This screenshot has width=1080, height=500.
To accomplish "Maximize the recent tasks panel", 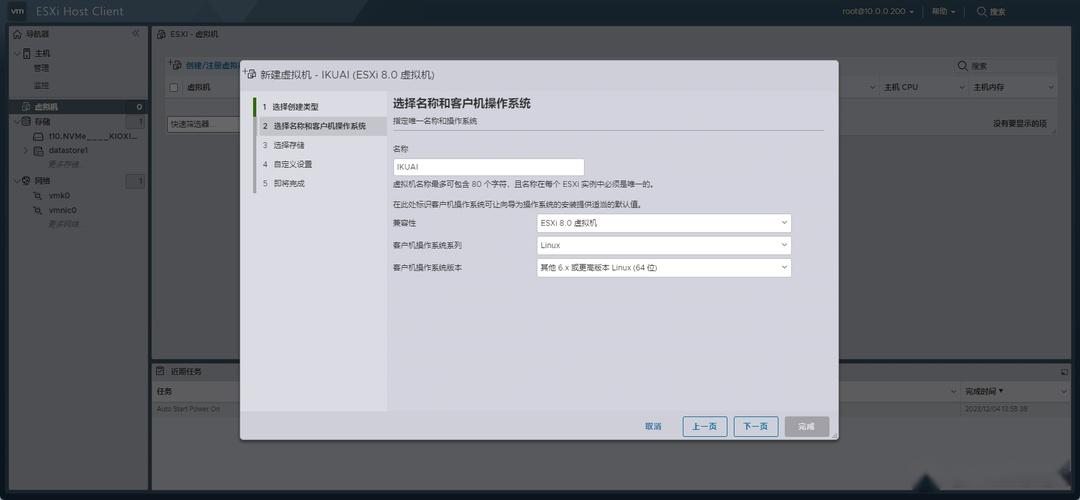I will click(1063, 371).
